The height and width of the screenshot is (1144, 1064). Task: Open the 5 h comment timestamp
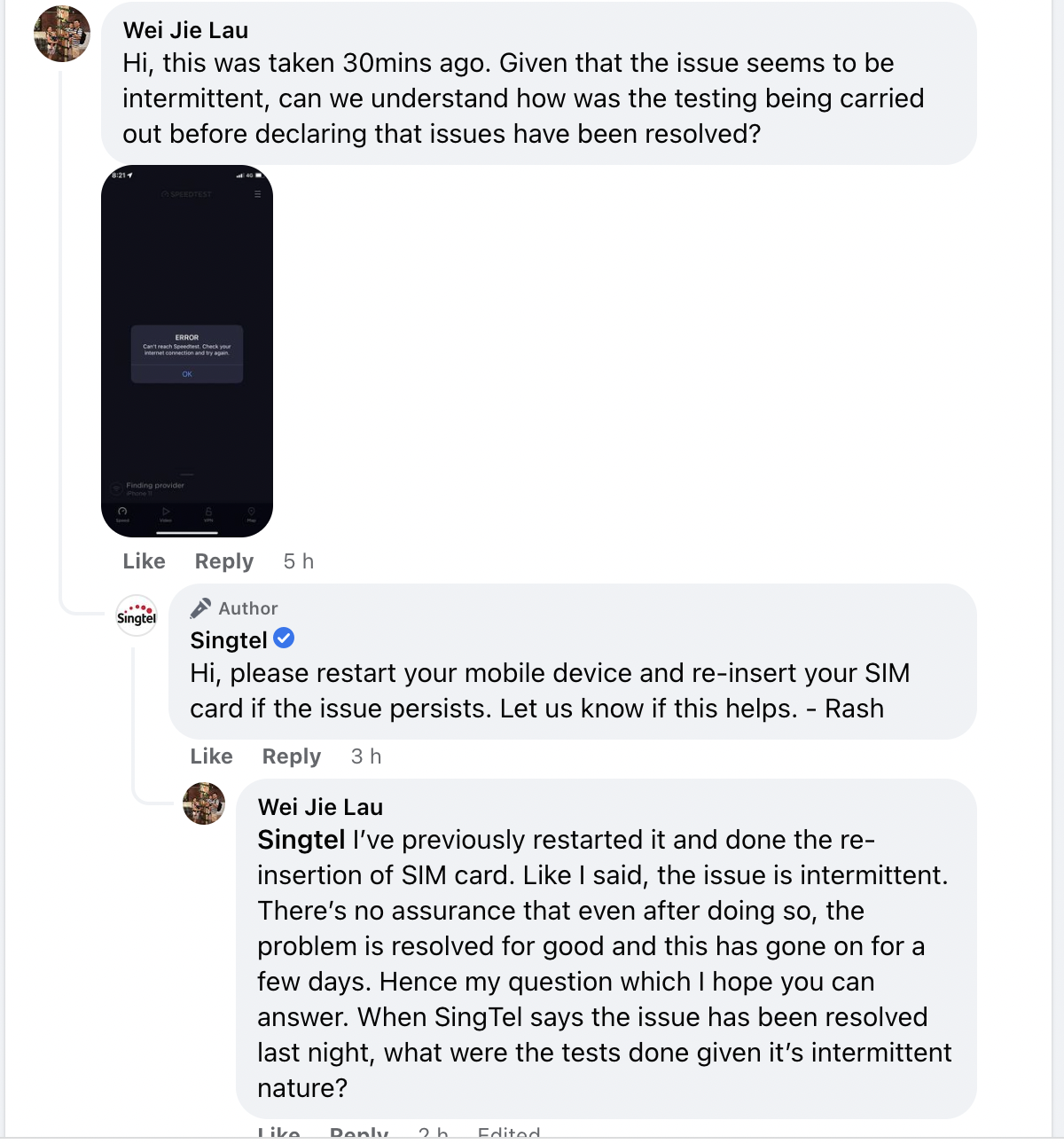tap(299, 561)
